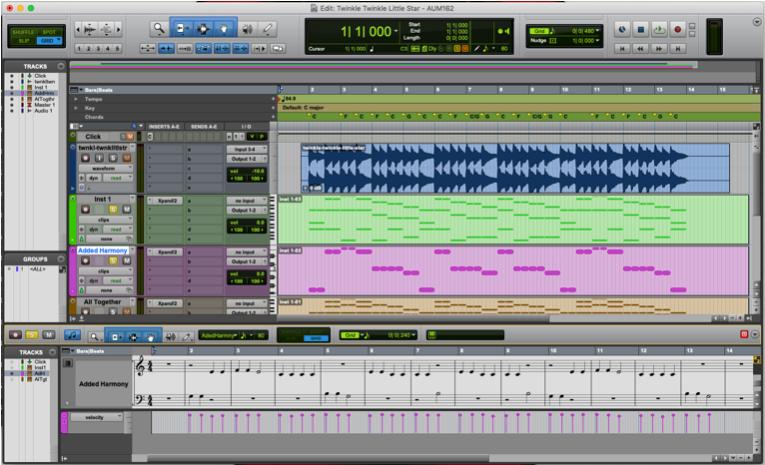Toggle Insertion Follows Playback button
The image size is (765, 465).
260,48
